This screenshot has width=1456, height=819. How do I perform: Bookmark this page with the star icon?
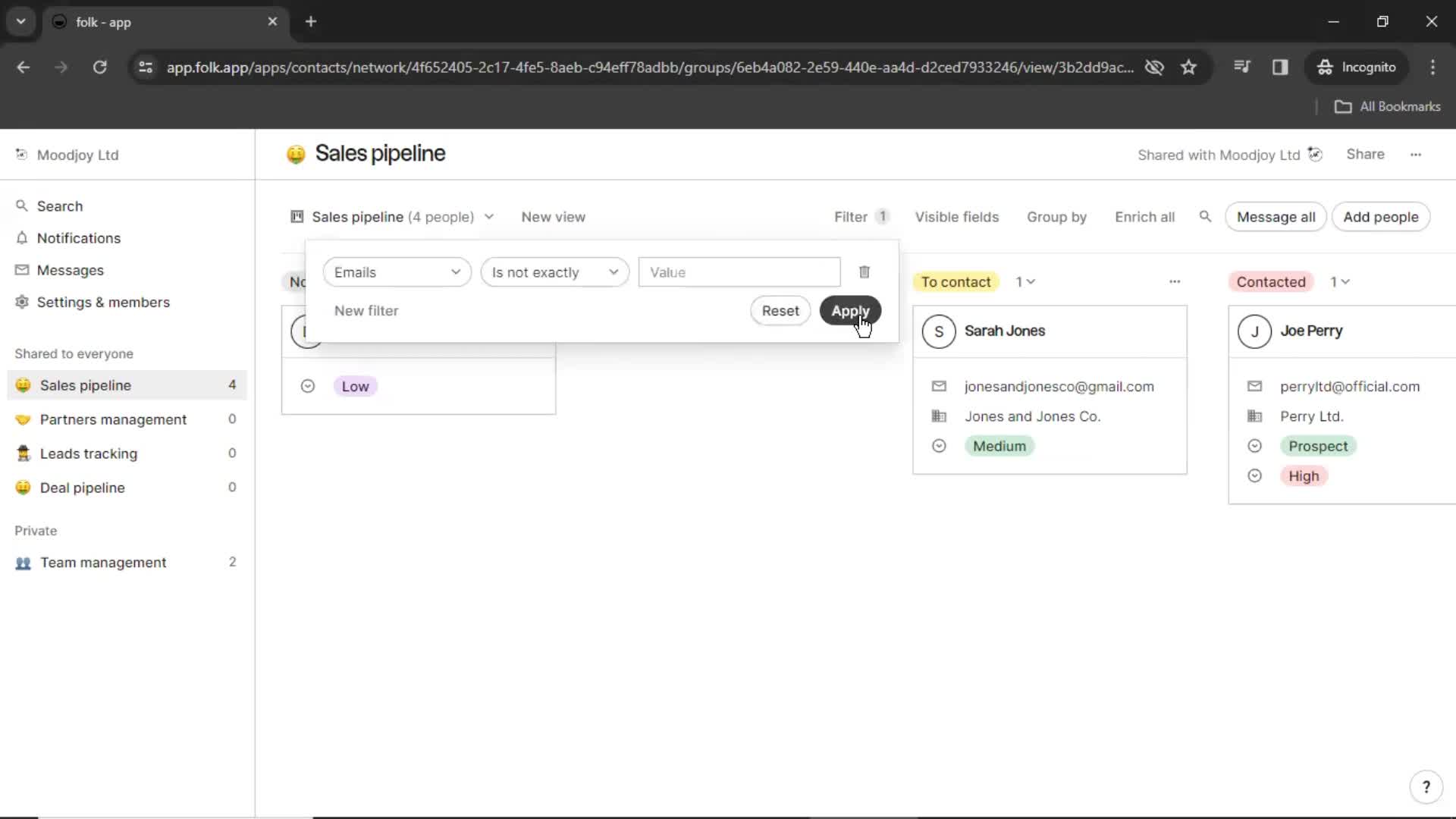pos(1188,67)
